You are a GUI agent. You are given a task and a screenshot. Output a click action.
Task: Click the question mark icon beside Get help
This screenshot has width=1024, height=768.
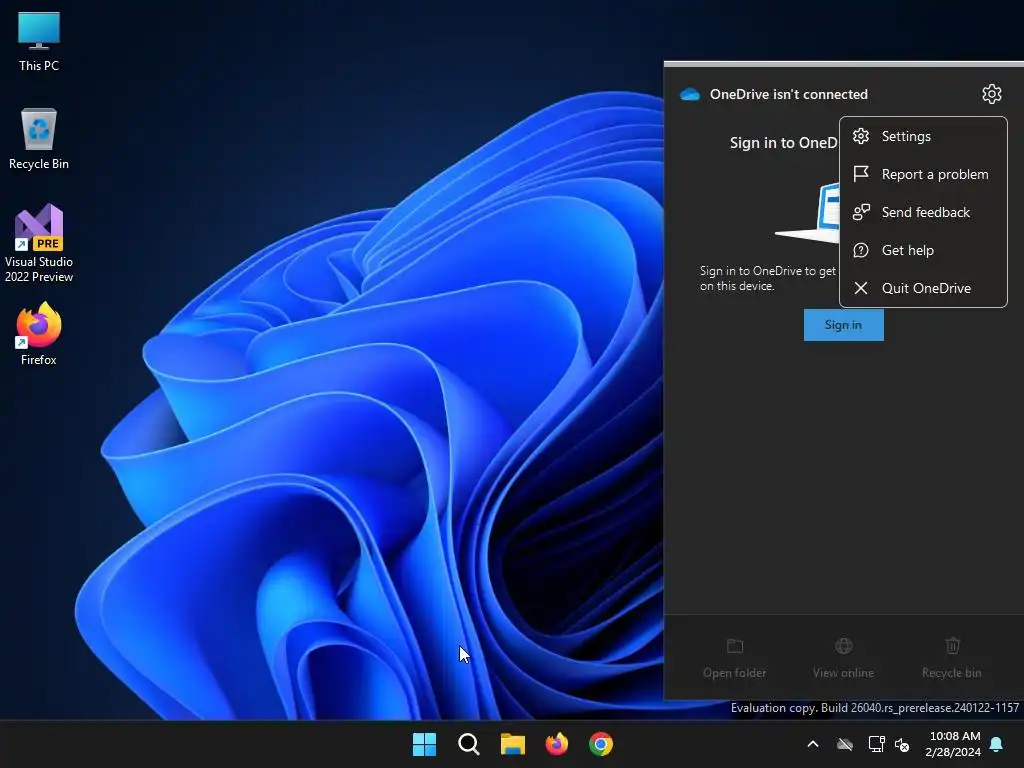[x=861, y=250]
